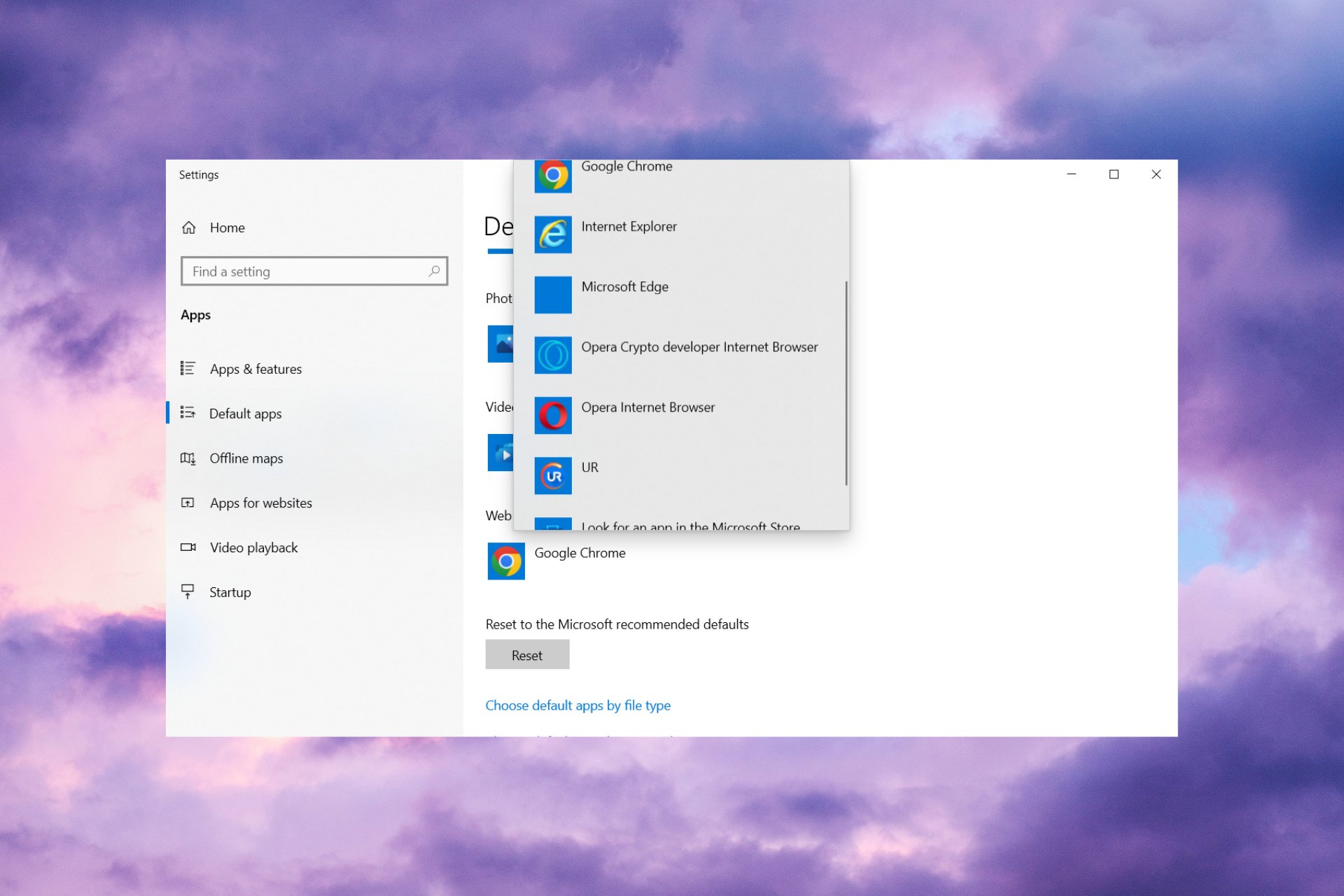Open Apps & features page

(x=314, y=369)
